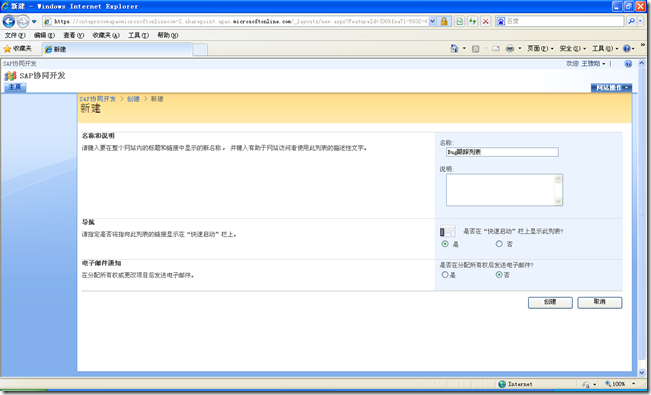This screenshot has height=395, width=651.
Task: Click the 取消 button
Action: pos(600,302)
